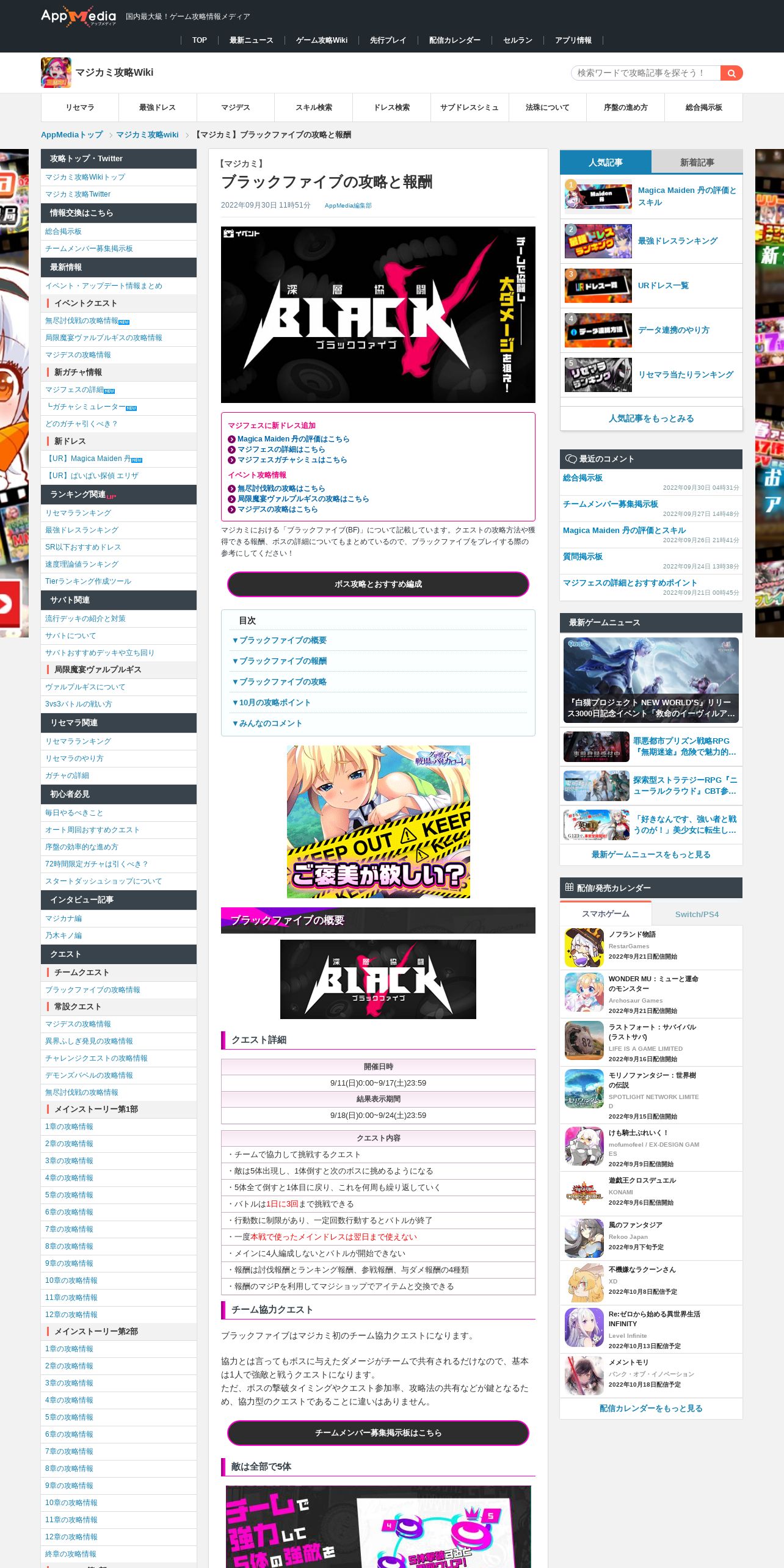Open the リセマラ当たりランキング thumbnail
Viewport: 784px width, 1568px height.
coord(598,375)
